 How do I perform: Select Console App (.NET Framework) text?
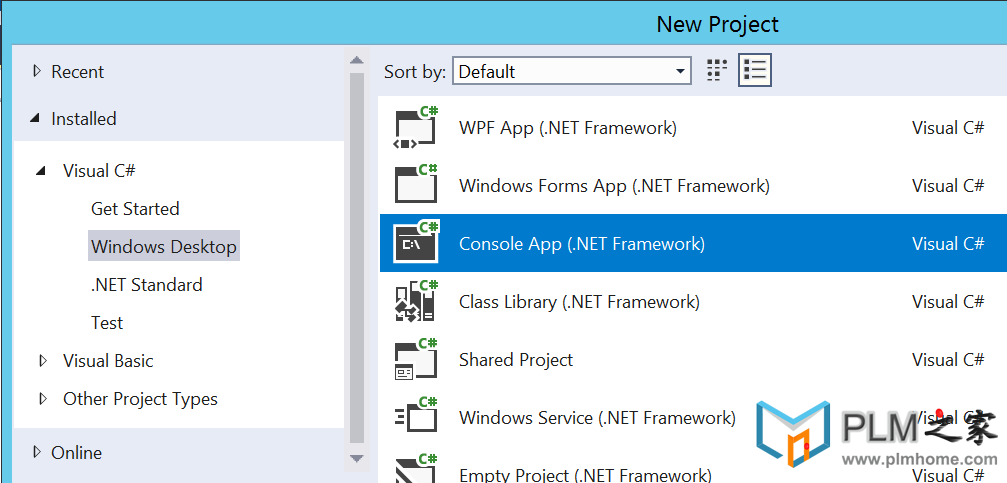pos(582,244)
